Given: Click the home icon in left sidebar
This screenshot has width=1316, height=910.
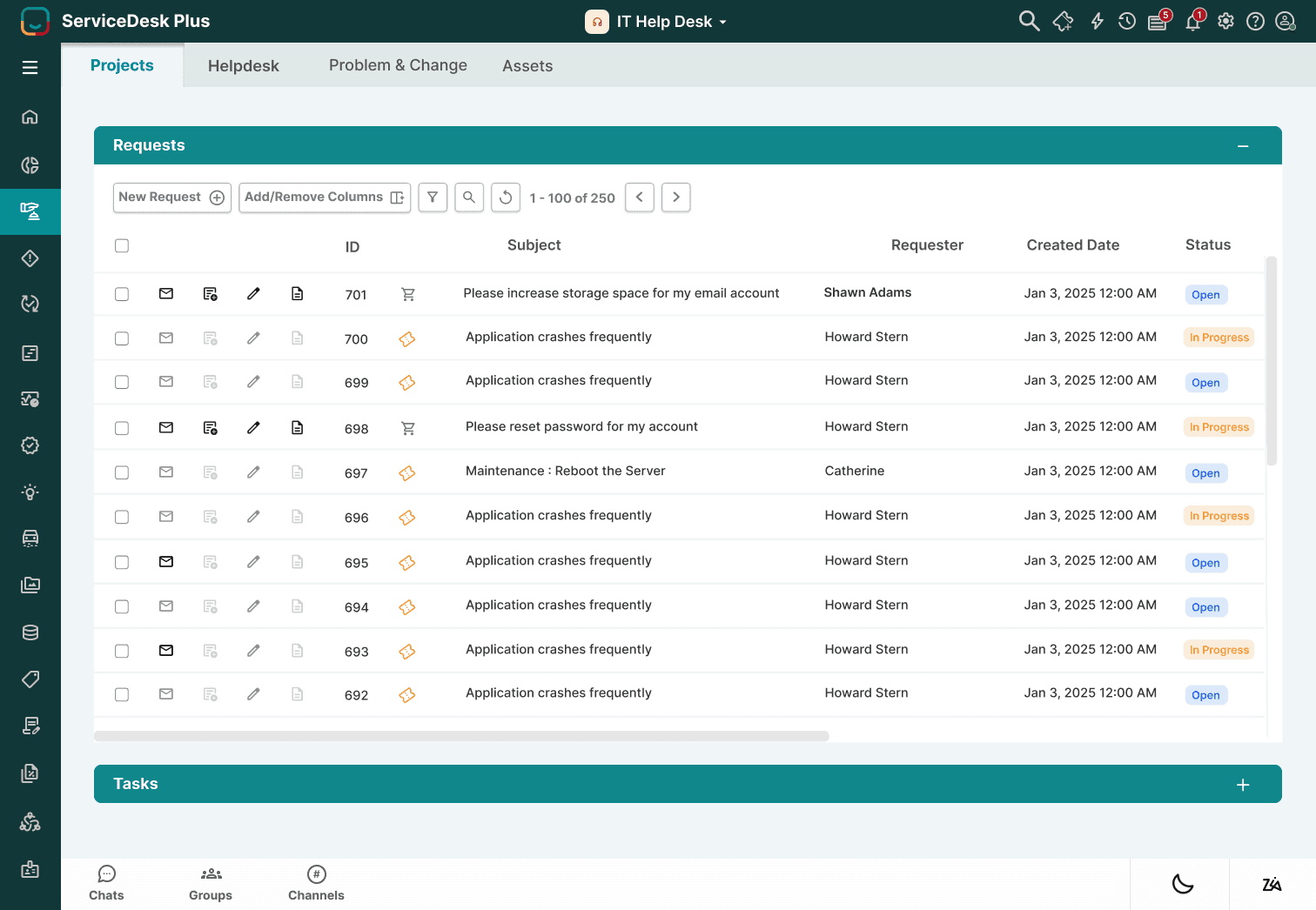Looking at the screenshot, I should pyautogui.click(x=30, y=117).
